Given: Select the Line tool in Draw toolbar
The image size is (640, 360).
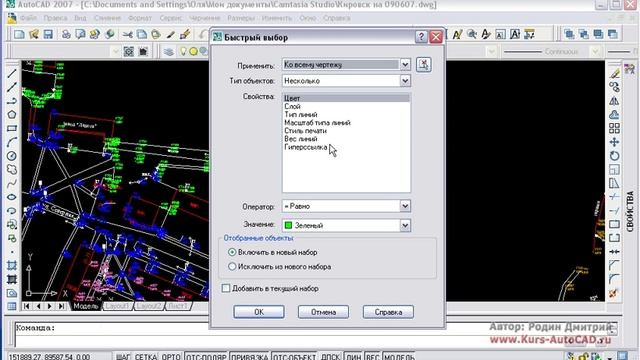Looking at the screenshot, I should pyautogui.click(x=11, y=73).
